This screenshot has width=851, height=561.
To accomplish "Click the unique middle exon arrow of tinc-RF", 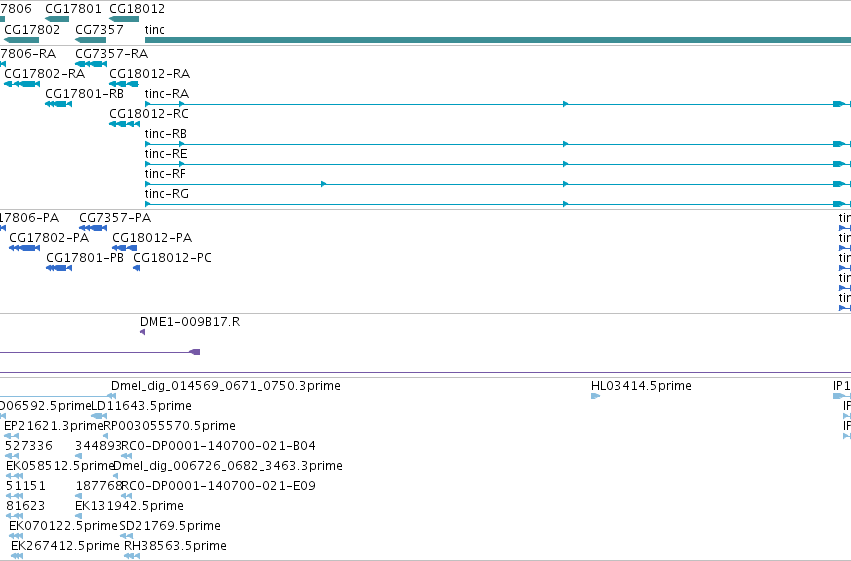I will [323, 184].
